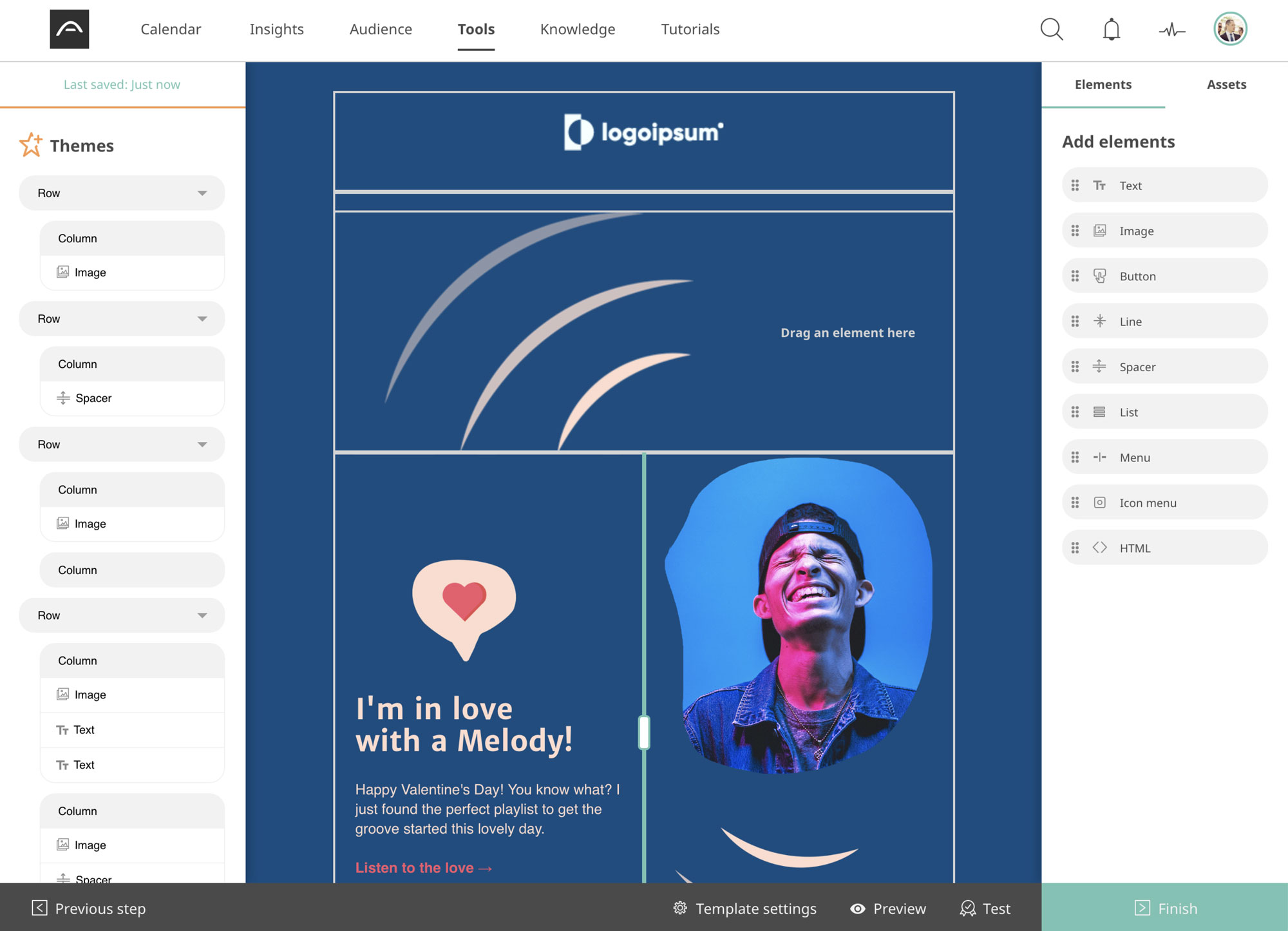Image resolution: width=1288 pixels, height=931 pixels.
Task: Click the Finish button
Action: tap(1164, 907)
